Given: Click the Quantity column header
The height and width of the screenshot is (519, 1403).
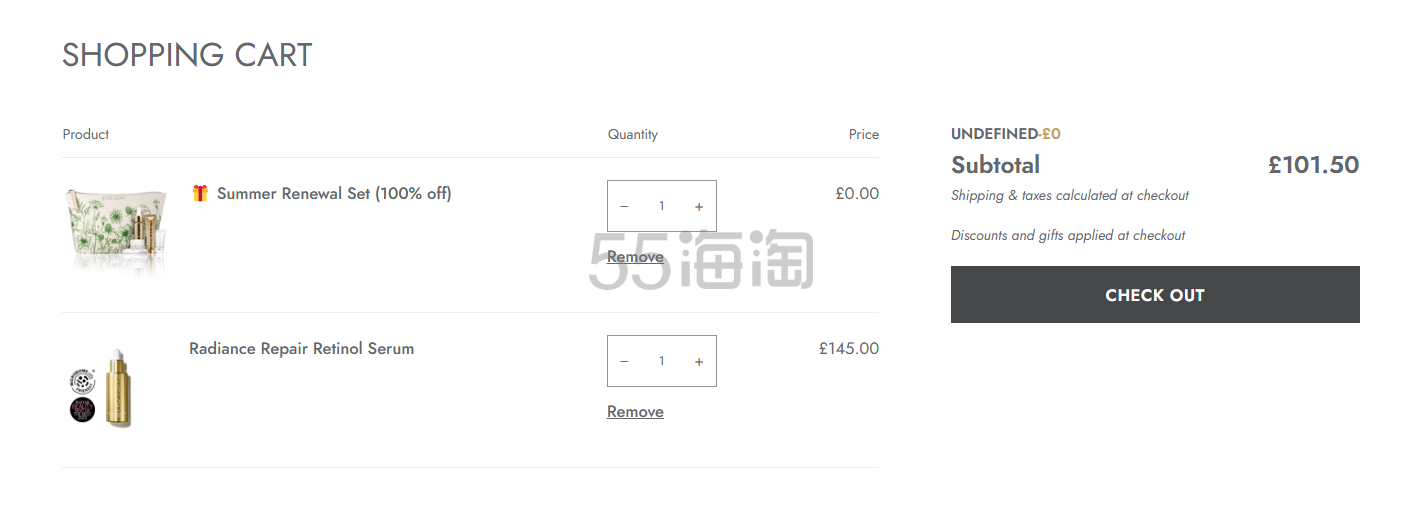Looking at the screenshot, I should [x=632, y=134].
